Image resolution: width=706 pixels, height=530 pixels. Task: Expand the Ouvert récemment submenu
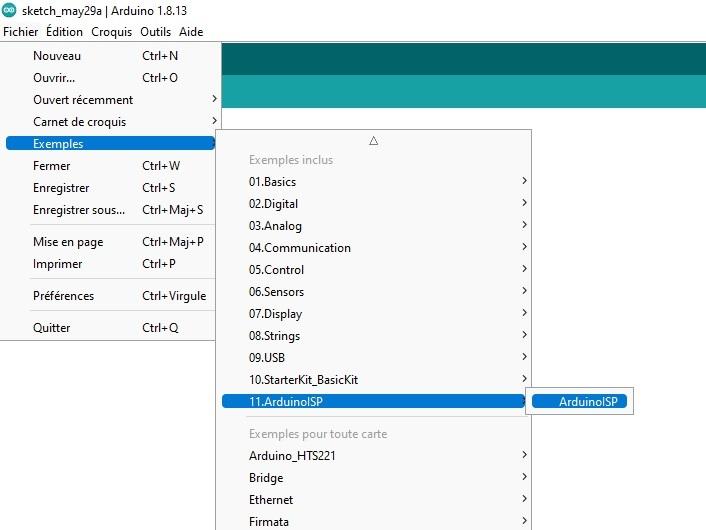point(110,100)
